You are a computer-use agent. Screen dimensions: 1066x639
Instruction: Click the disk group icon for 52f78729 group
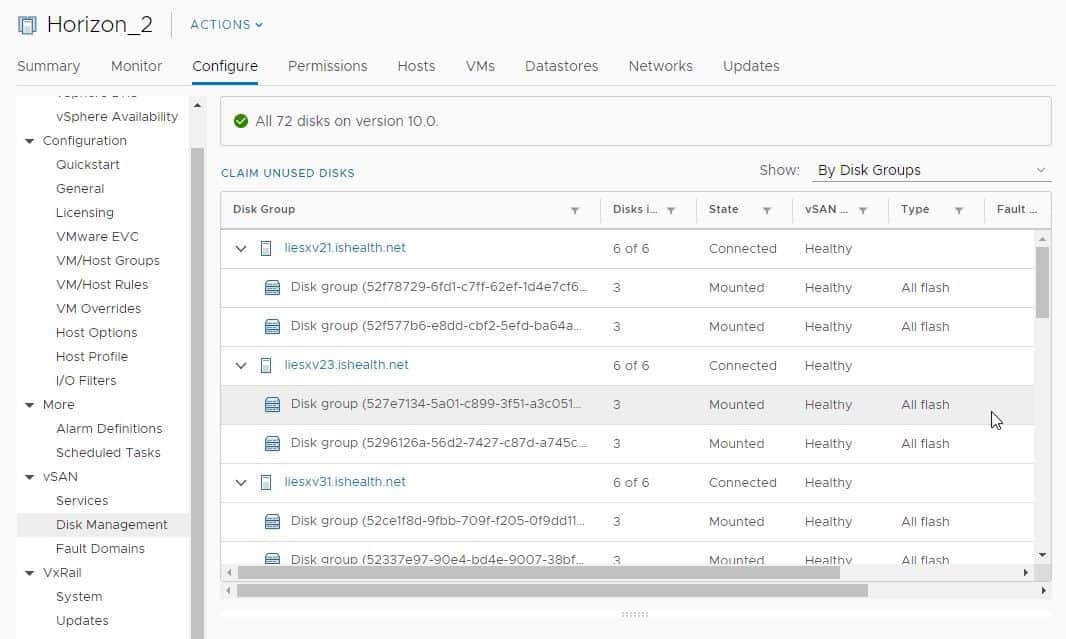[x=271, y=287]
